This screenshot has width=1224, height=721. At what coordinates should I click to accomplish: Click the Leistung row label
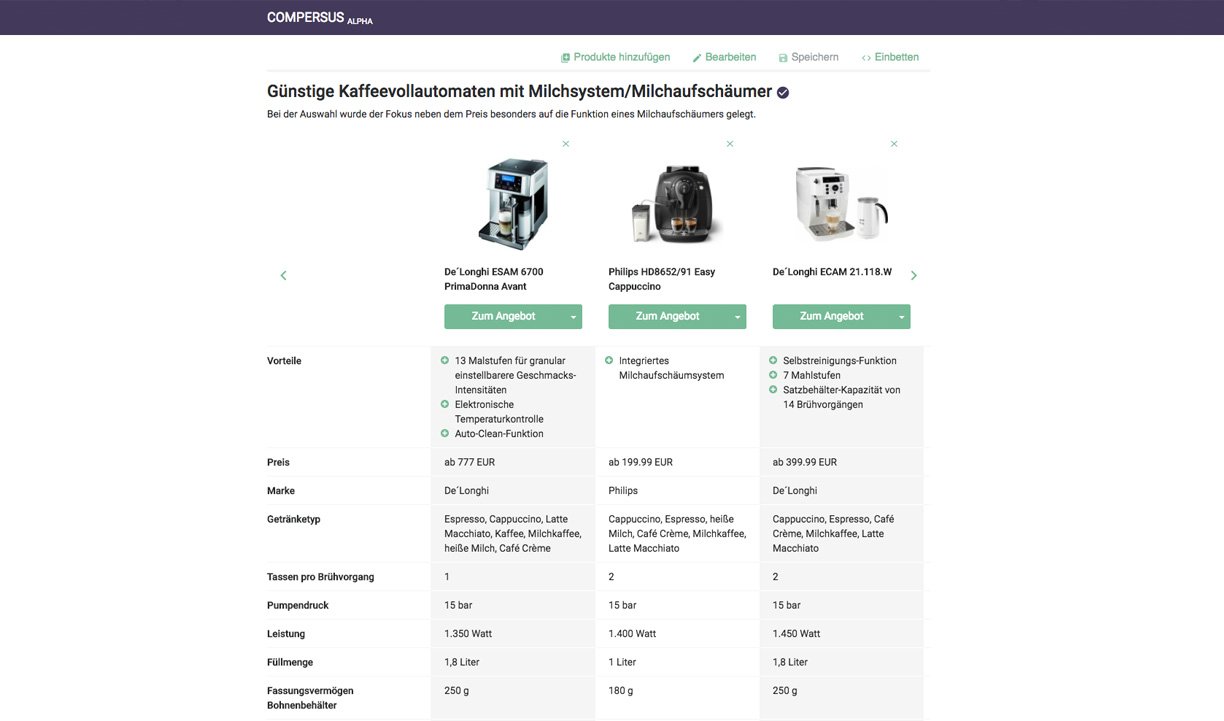(x=286, y=634)
